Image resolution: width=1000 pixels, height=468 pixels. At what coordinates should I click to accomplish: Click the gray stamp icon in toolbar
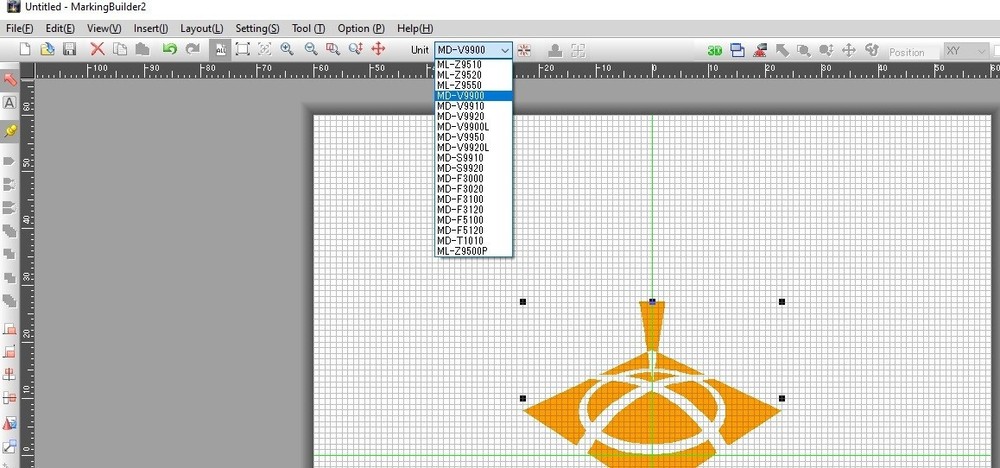coord(555,51)
